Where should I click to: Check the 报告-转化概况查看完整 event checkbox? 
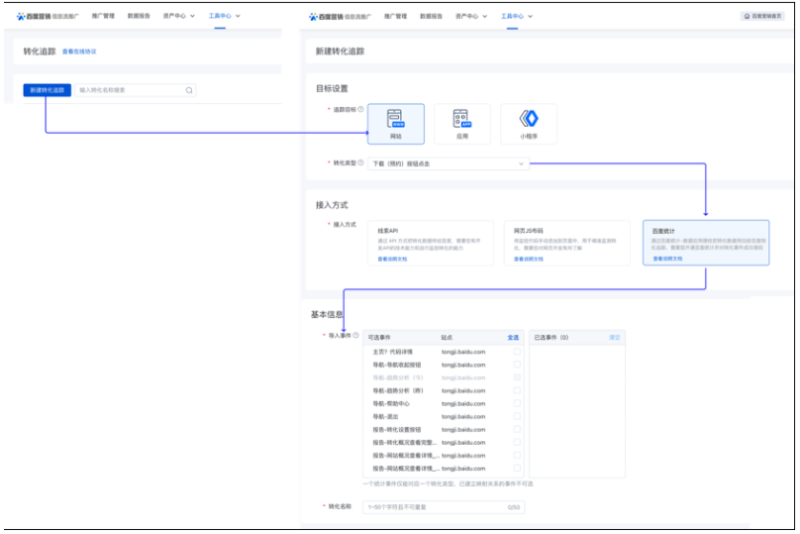(517, 443)
